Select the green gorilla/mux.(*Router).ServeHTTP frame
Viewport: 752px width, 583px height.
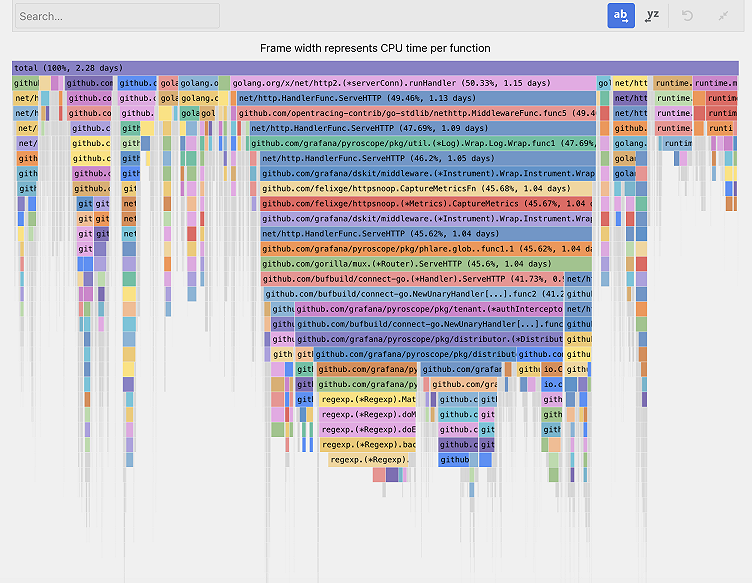pyautogui.click(x=426, y=264)
